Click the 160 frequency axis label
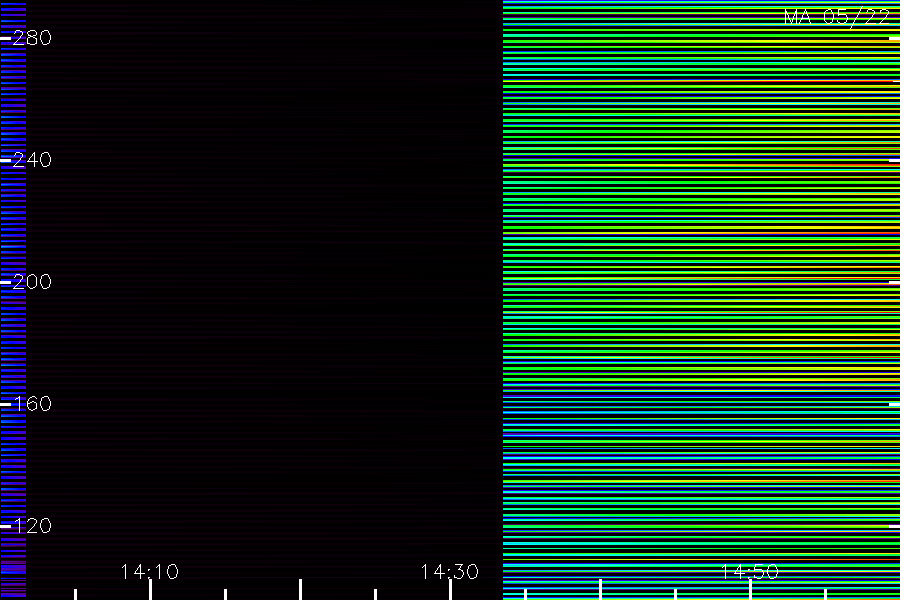Screen dimensions: 900x600 pyautogui.click(x=32, y=404)
